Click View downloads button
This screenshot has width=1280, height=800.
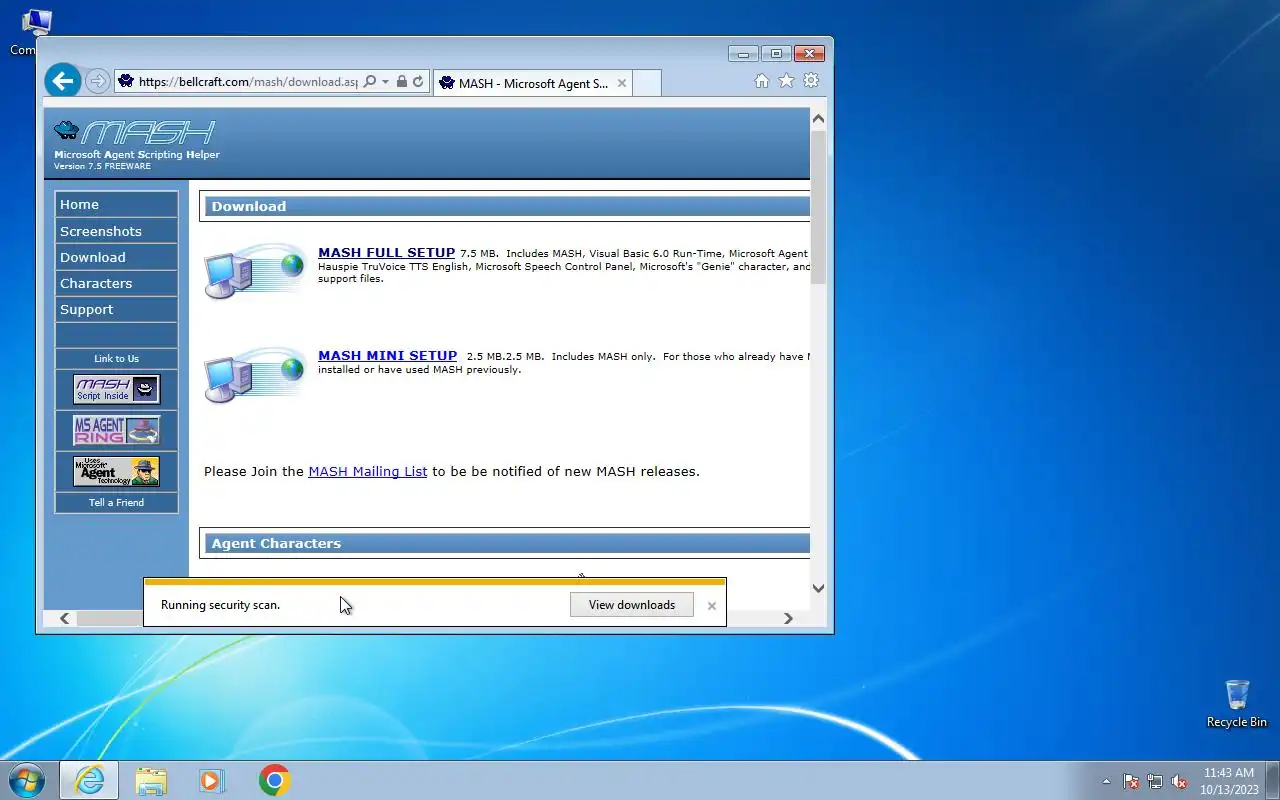[x=631, y=605]
